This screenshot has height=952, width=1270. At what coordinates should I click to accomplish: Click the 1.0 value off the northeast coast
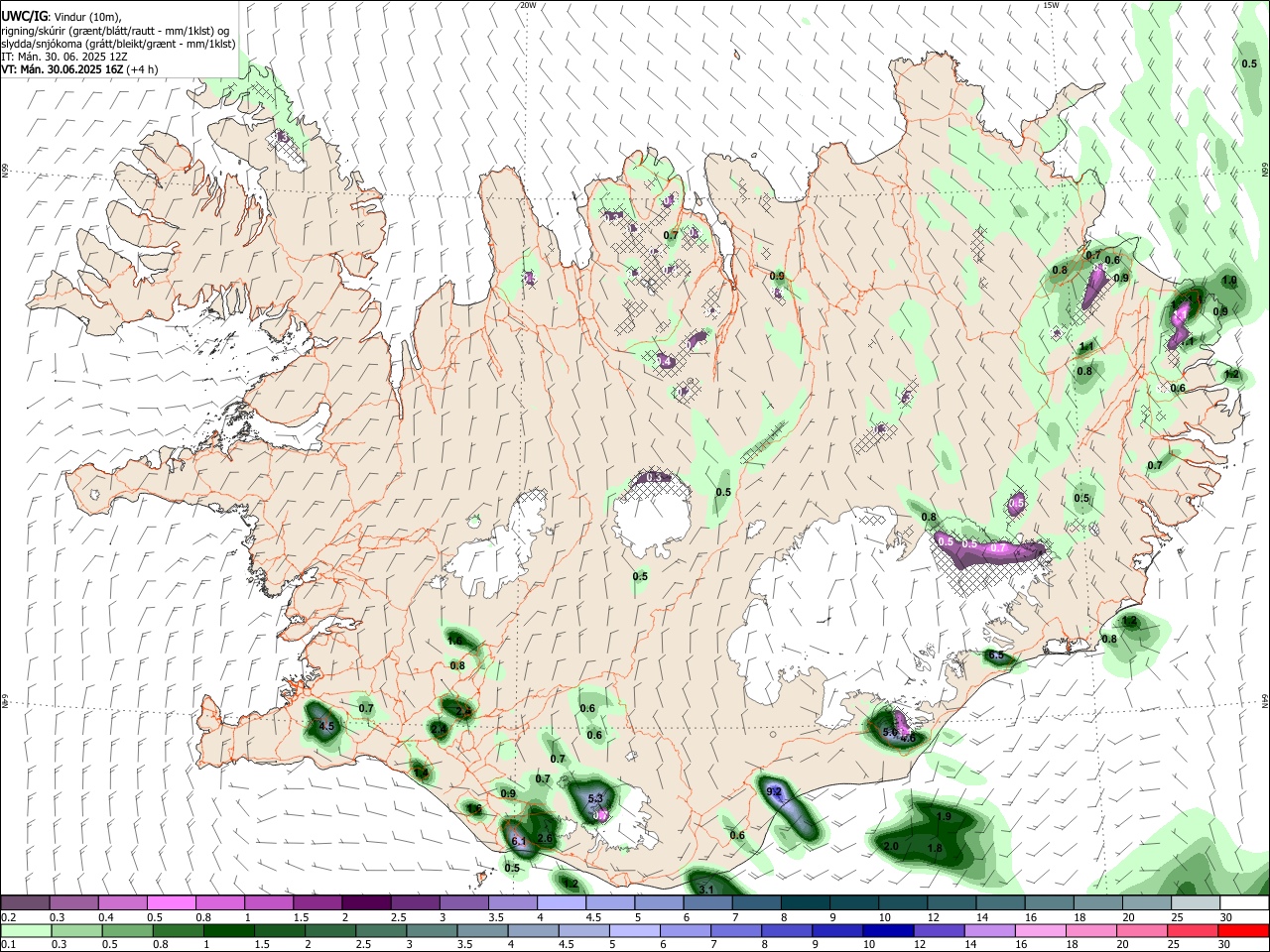(x=1230, y=281)
